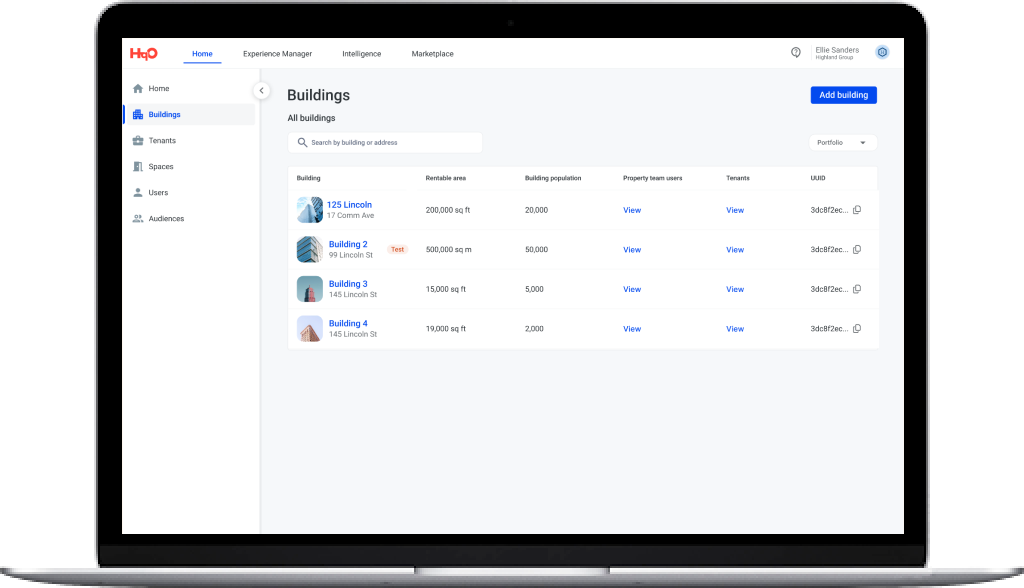This screenshot has width=1024, height=588.
Task: Open Audiences in the sidebar
Action: click(166, 219)
